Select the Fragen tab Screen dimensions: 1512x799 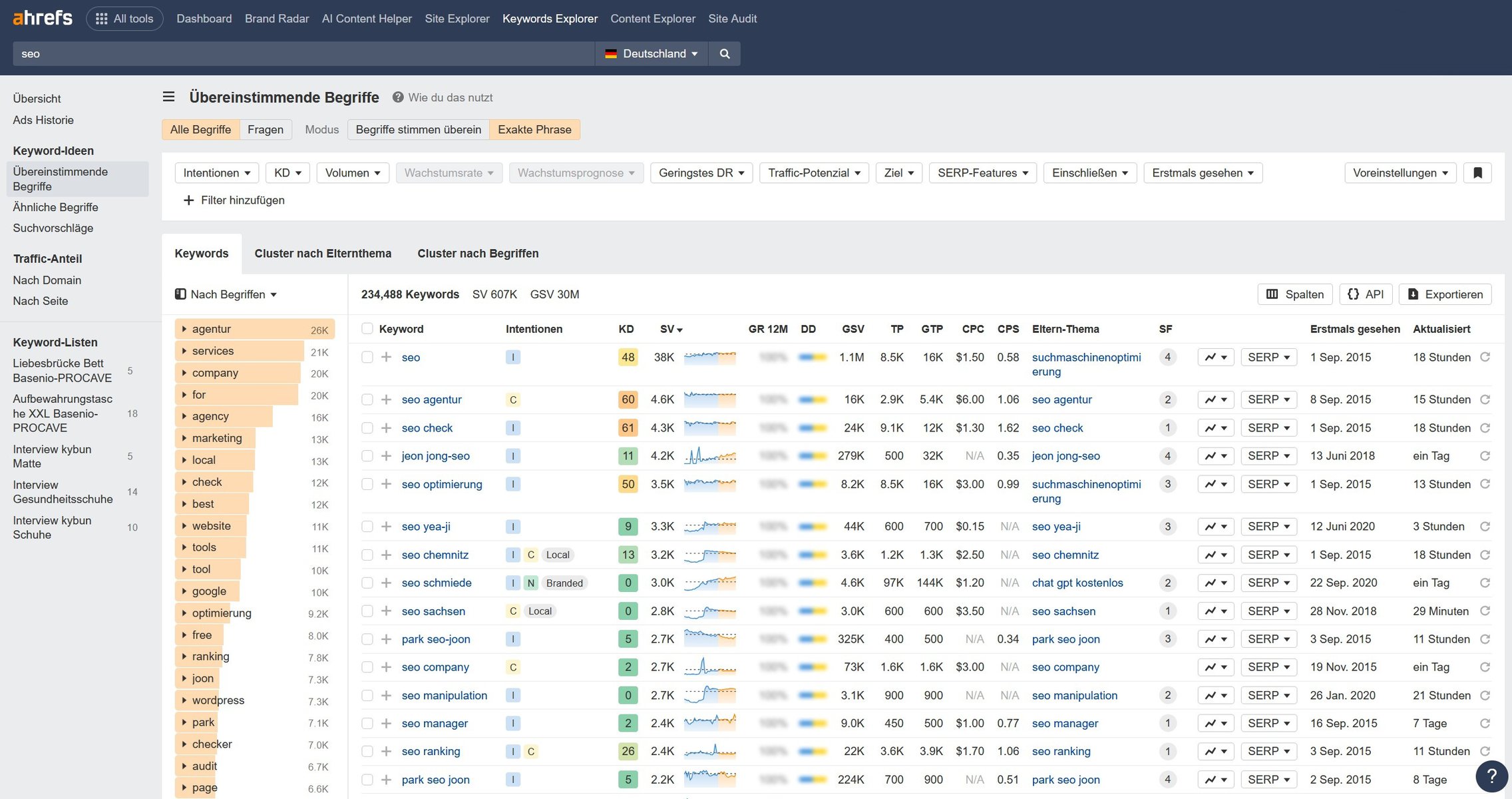266,130
